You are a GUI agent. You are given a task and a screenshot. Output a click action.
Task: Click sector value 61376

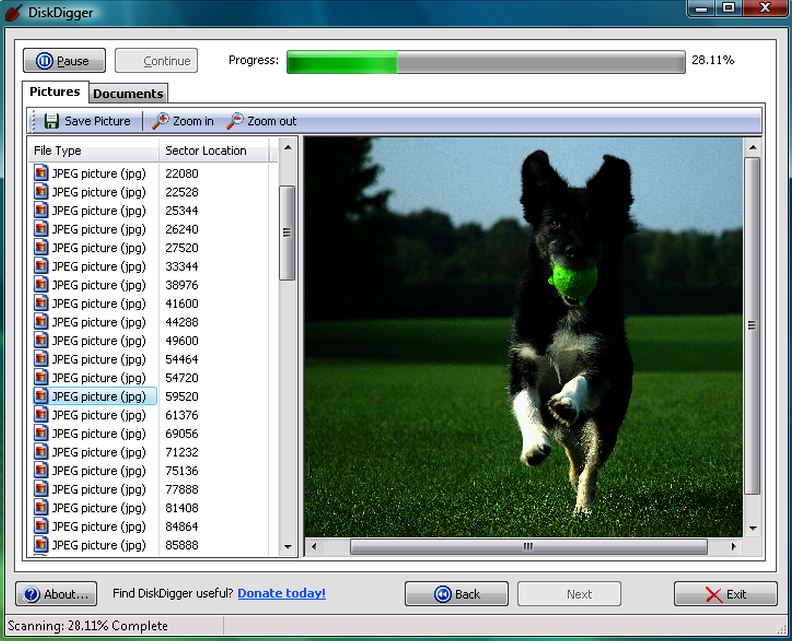182,415
